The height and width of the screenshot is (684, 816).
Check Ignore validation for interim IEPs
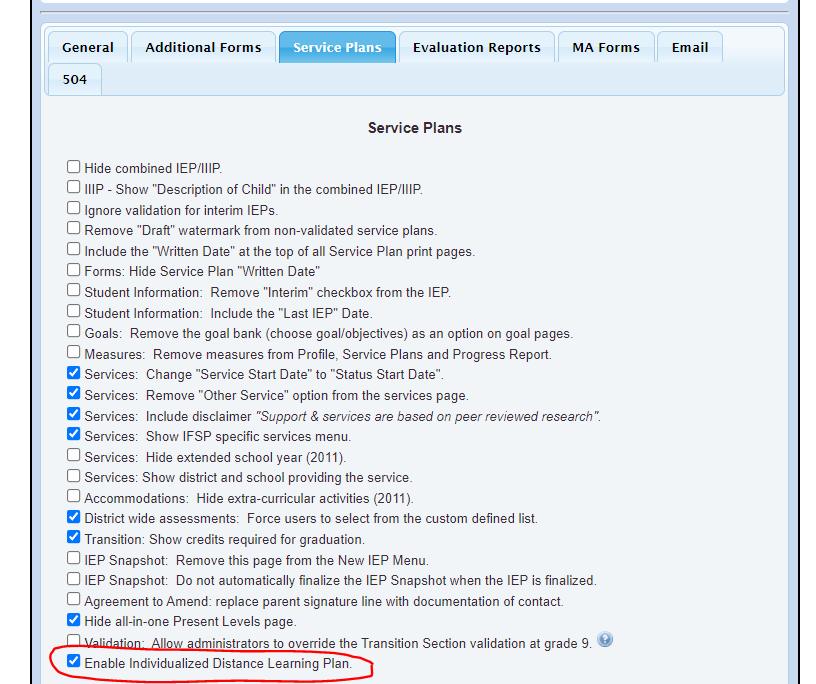point(73,208)
